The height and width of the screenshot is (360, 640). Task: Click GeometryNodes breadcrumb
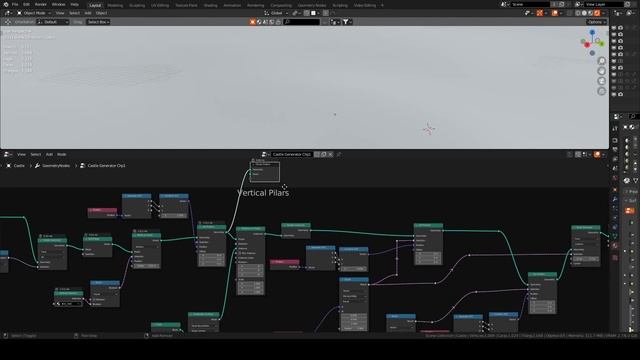[x=56, y=166]
